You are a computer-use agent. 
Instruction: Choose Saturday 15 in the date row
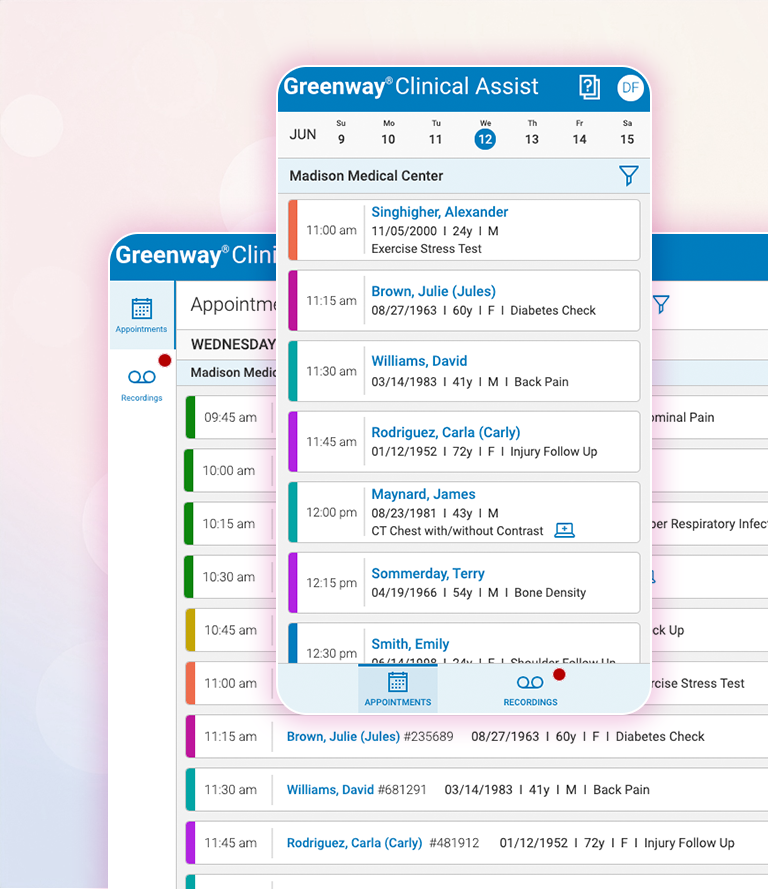tap(627, 138)
